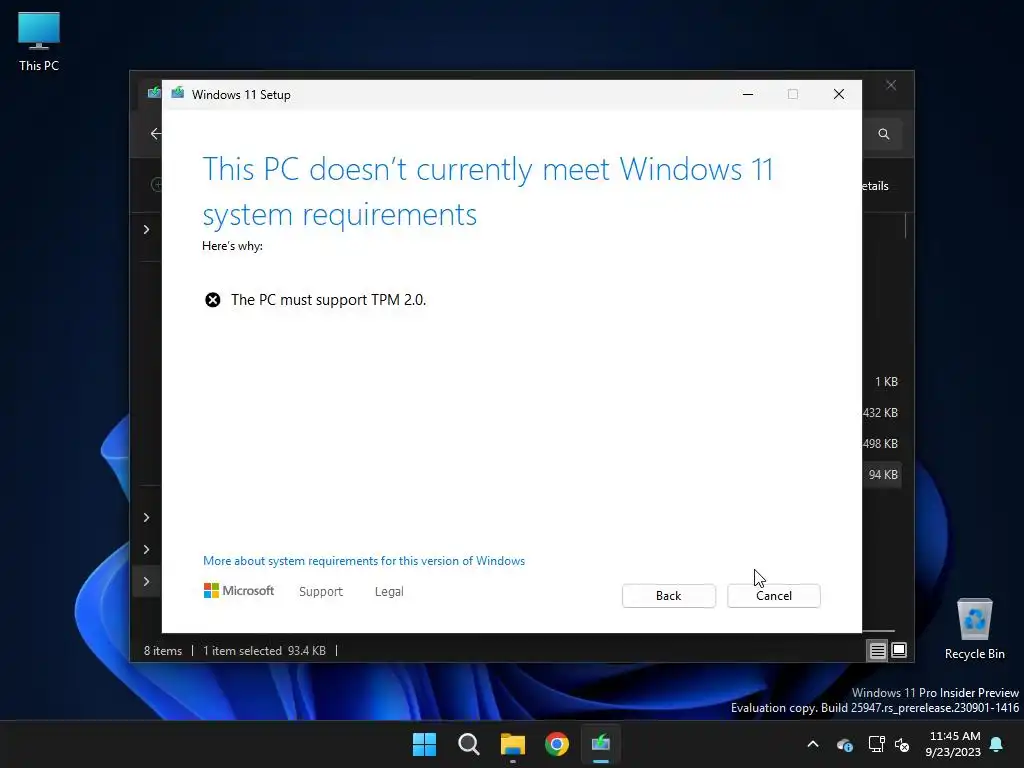1024x768 pixels.
Task: Click the Microsoft logo
Action: click(x=239, y=591)
